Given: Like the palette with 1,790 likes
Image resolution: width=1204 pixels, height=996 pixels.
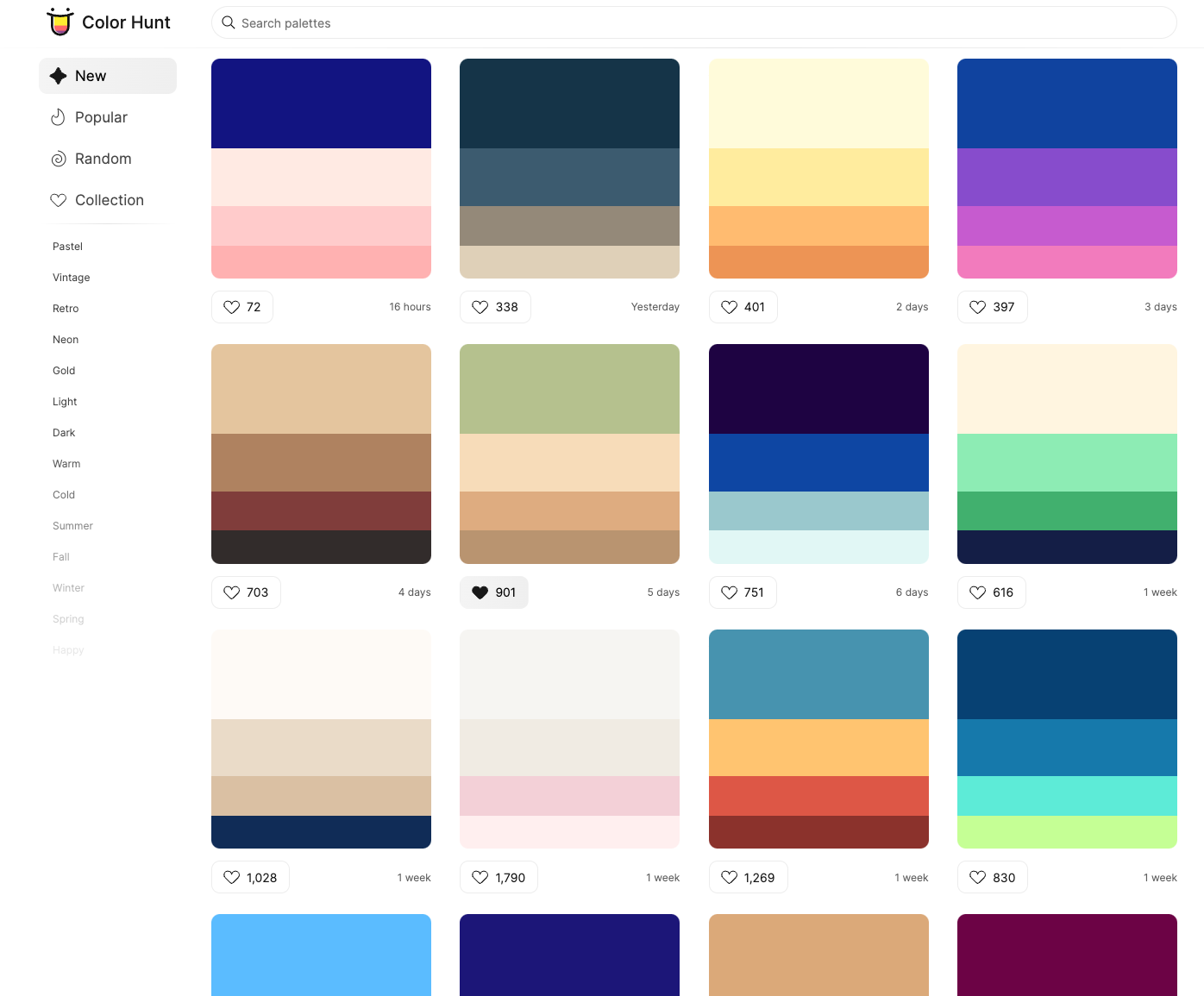Looking at the screenshot, I should click(x=480, y=877).
